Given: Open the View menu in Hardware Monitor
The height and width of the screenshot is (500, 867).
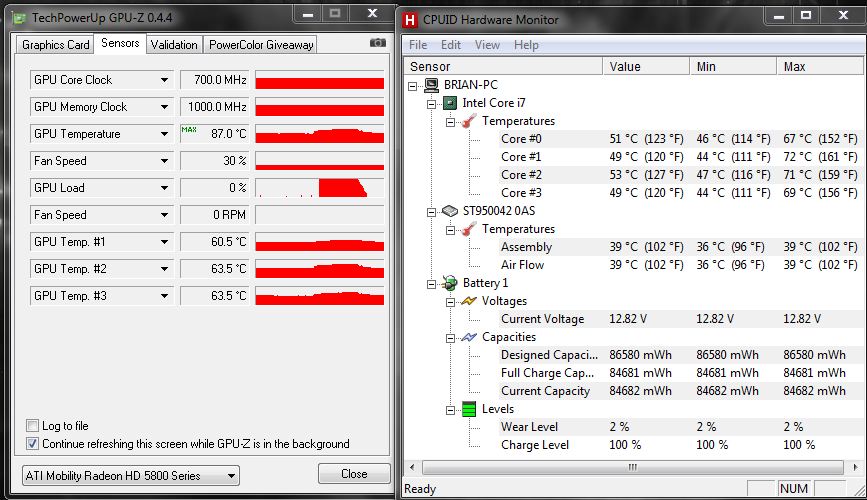Looking at the screenshot, I should click(x=487, y=45).
